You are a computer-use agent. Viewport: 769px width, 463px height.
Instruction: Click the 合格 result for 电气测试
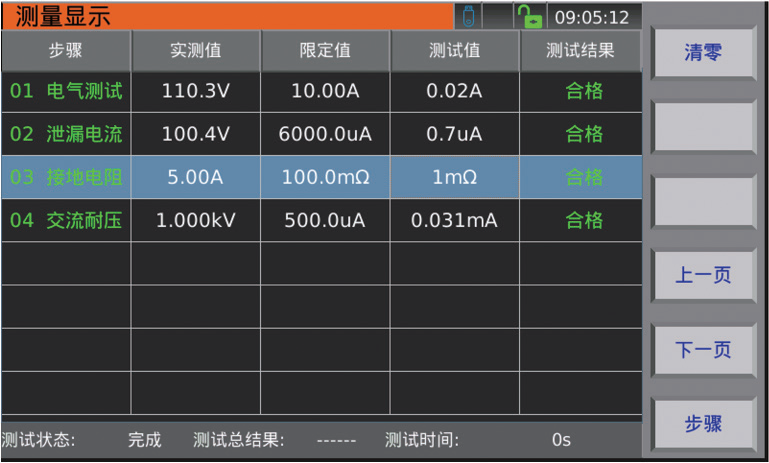584,91
